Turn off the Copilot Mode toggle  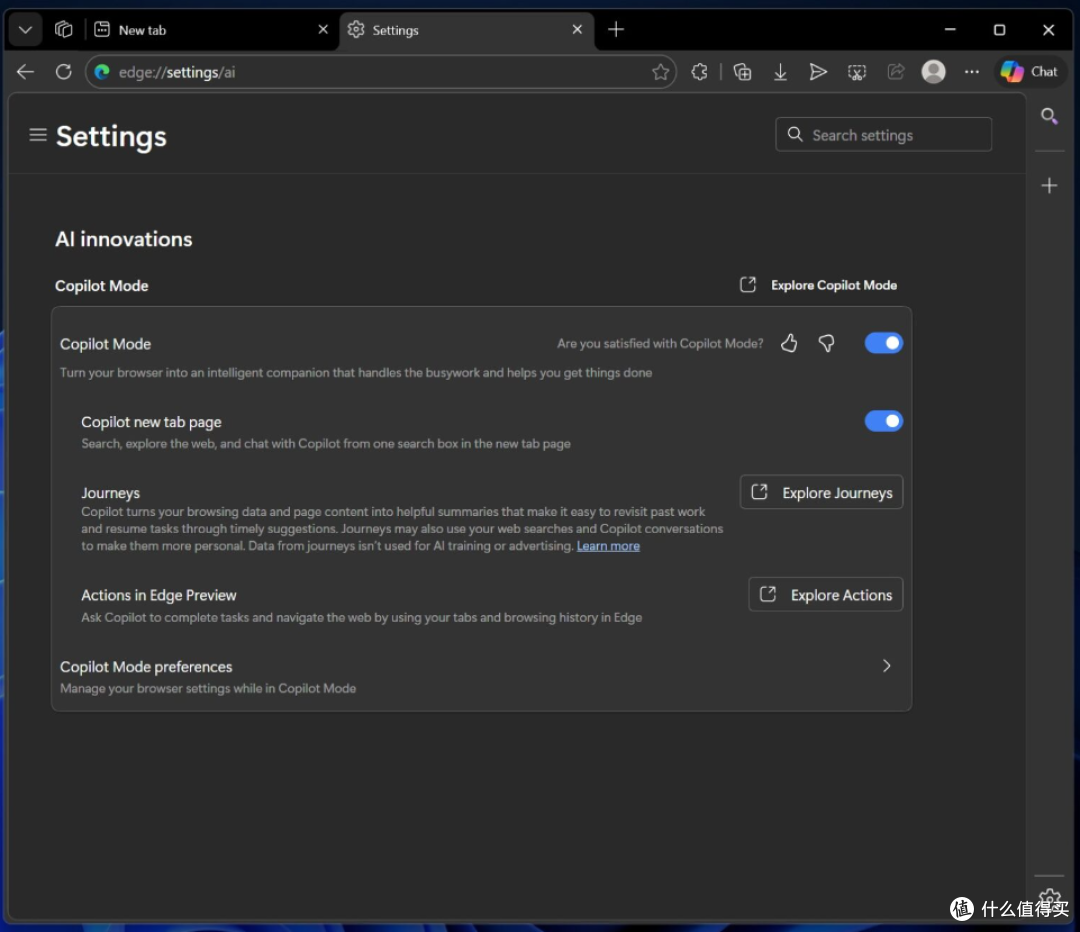tap(883, 343)
